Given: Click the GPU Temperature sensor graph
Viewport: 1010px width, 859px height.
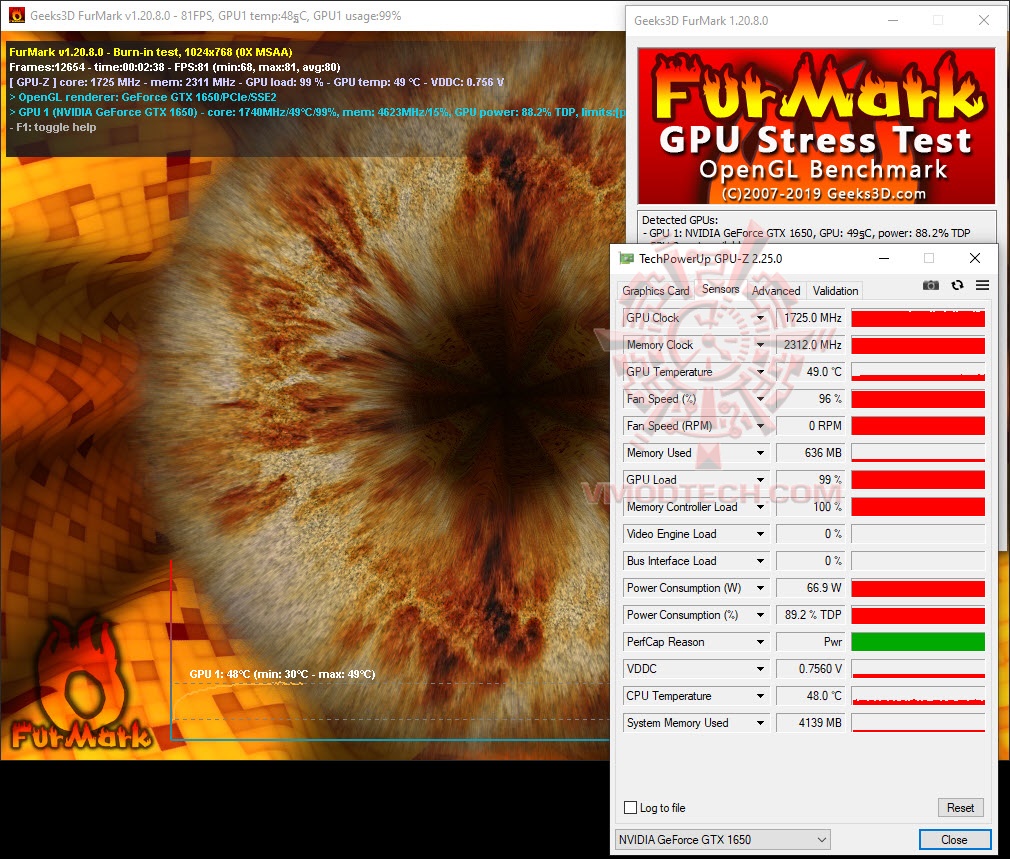Looking at the screenshot, I should pyautogui.click(x=918, y=372).
